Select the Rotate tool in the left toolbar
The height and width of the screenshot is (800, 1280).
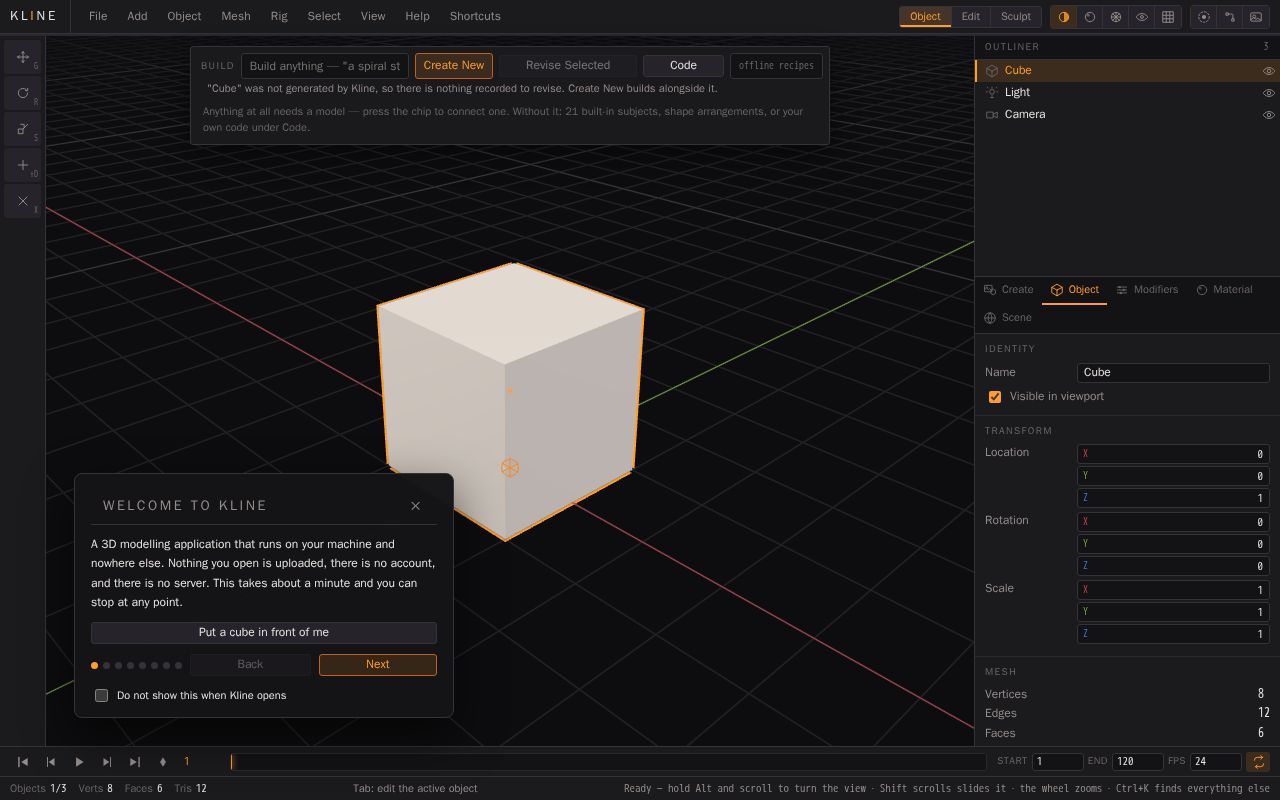tap(22, 93)
